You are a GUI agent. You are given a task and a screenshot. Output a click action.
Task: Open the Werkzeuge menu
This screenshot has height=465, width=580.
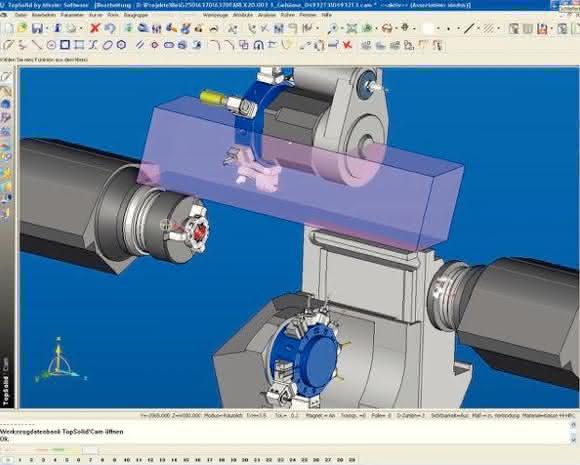[x=215, y=15]
